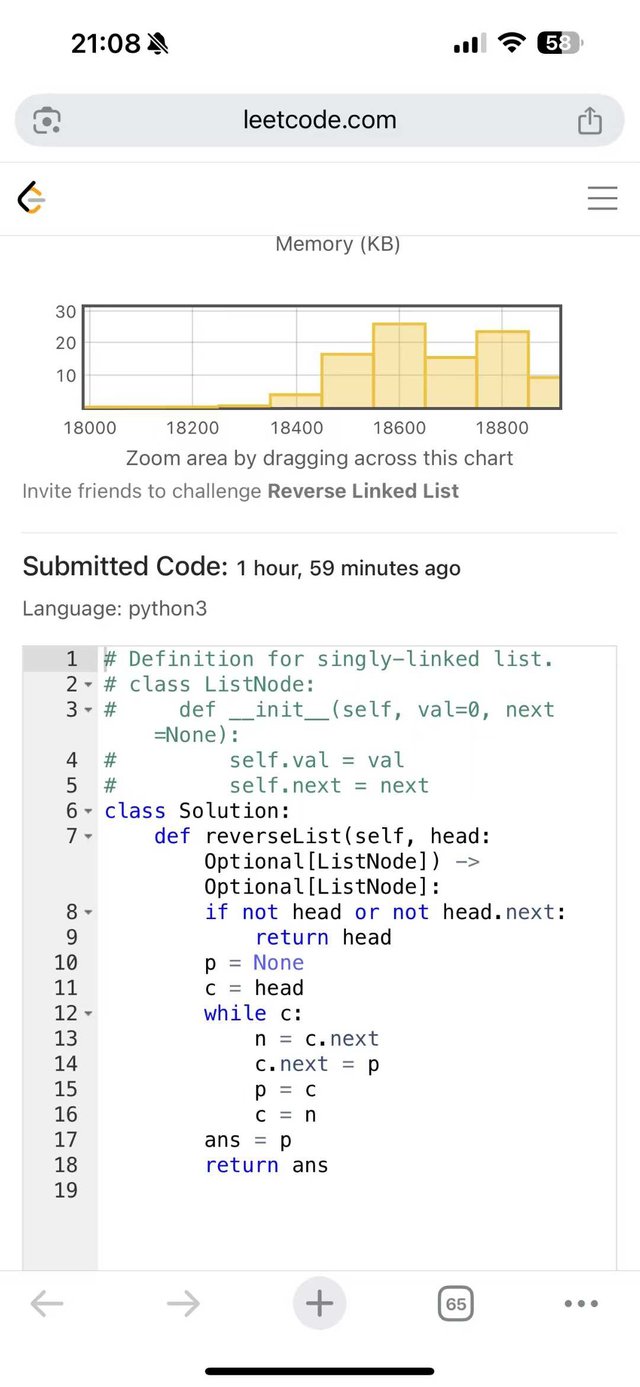
Task: Show open tabs with the 65 tabs button
Action: (x=455, y=1303)
